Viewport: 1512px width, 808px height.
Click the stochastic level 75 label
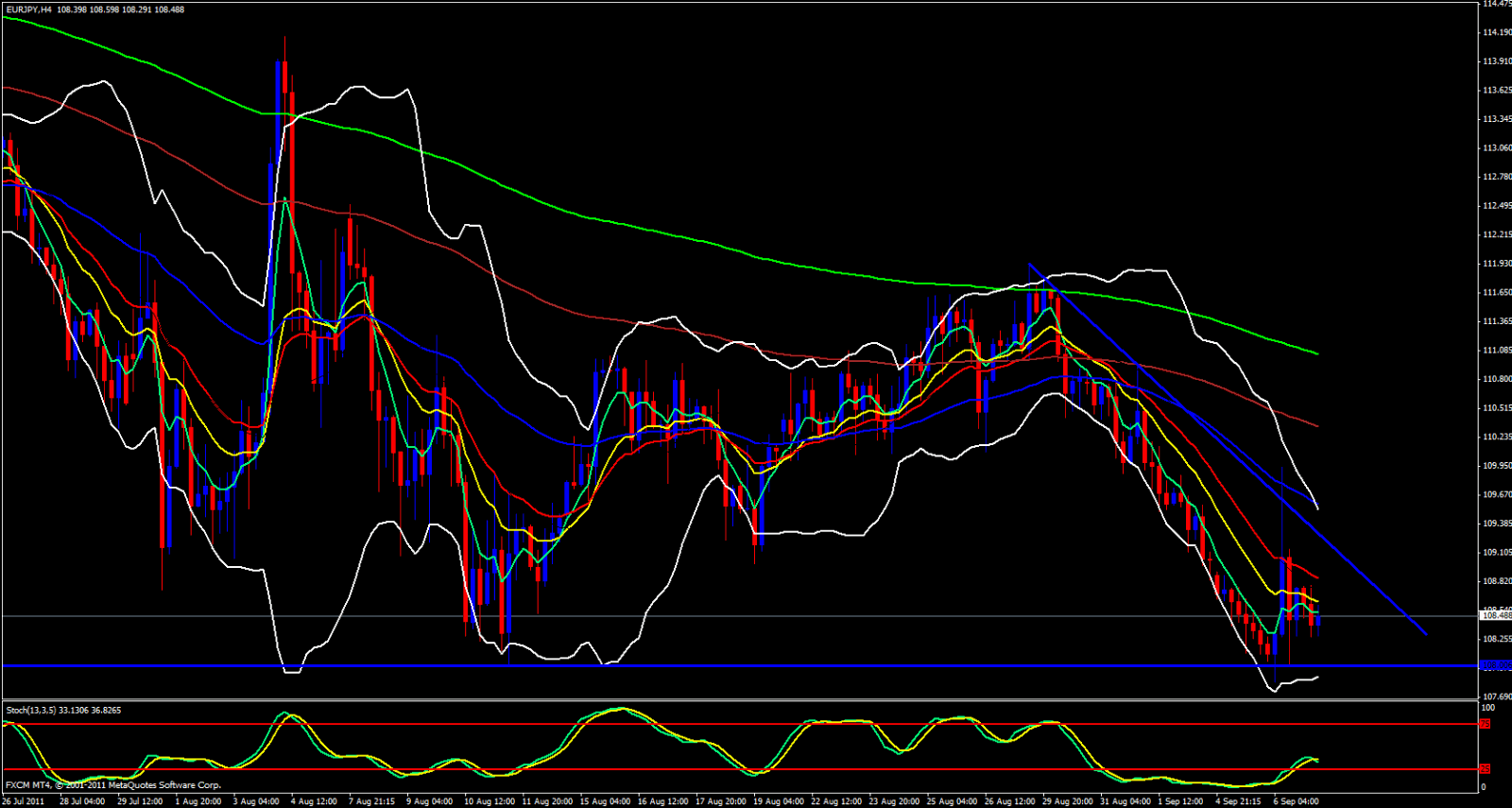(1485, 724)
